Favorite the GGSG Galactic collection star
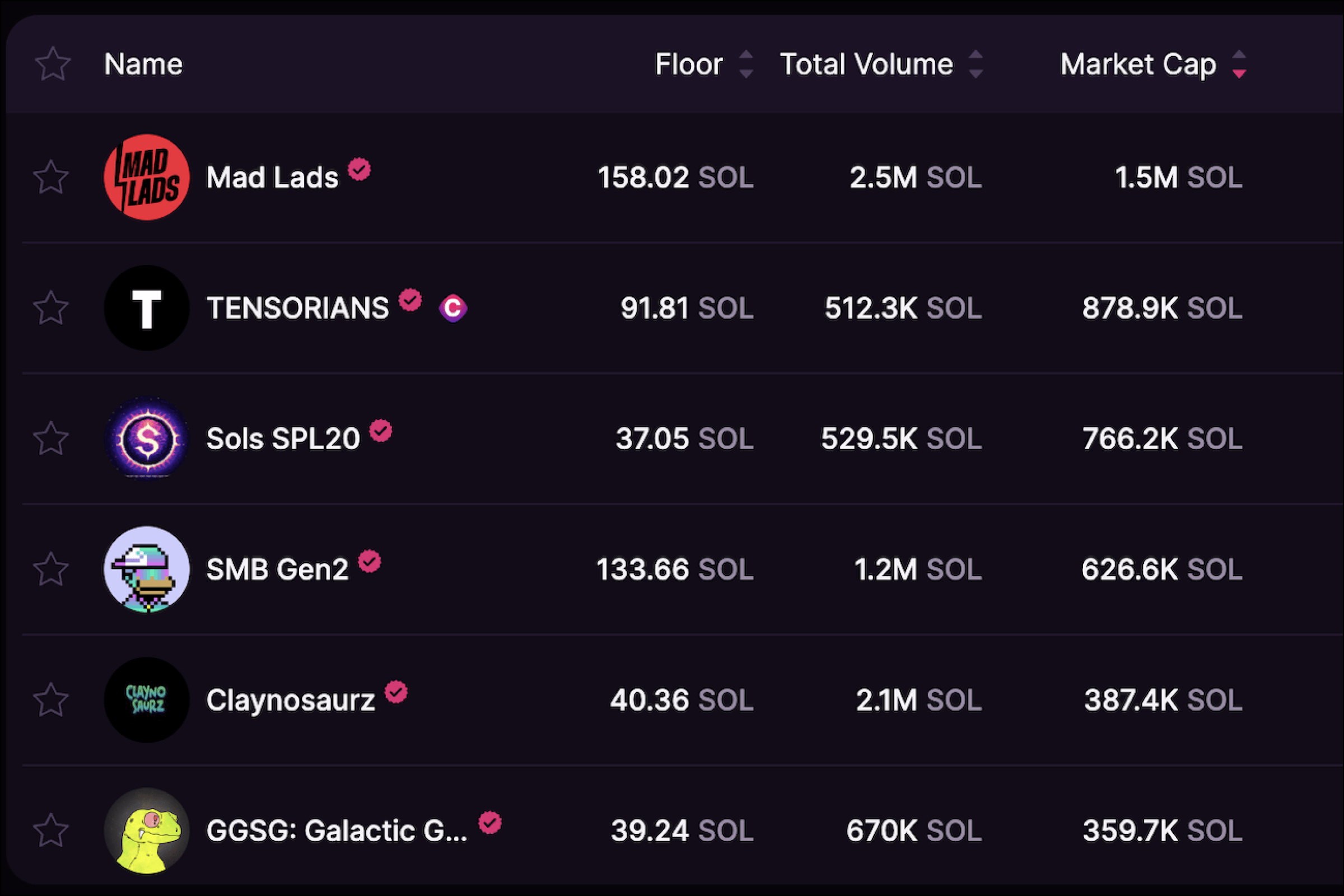Screen dimensions: 1344x896 pyautogui.click(x=52, y=831)
